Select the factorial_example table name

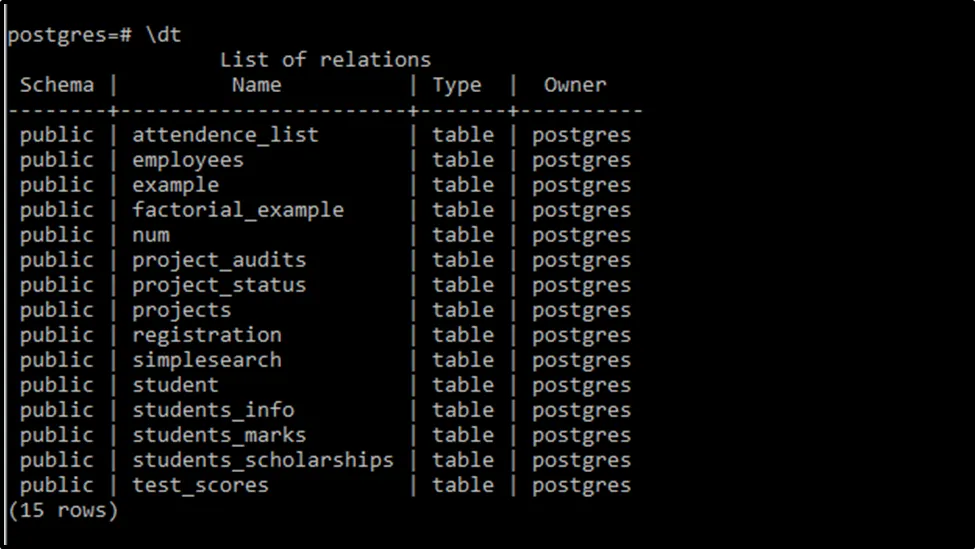pos(238,210)
